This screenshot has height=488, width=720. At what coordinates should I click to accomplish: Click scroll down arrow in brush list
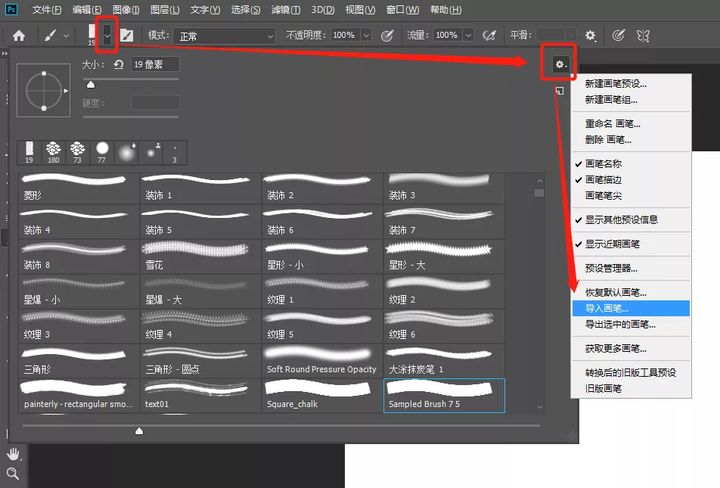click(540, 407)
